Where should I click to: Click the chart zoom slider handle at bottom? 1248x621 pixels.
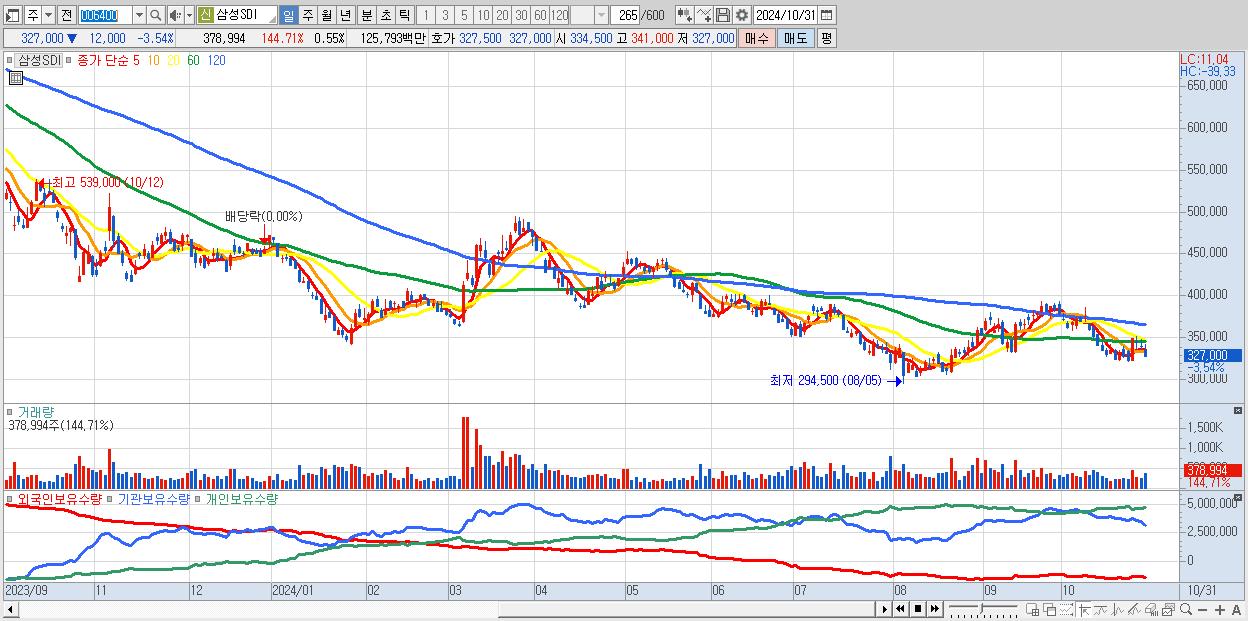click(x=981, y=609)
